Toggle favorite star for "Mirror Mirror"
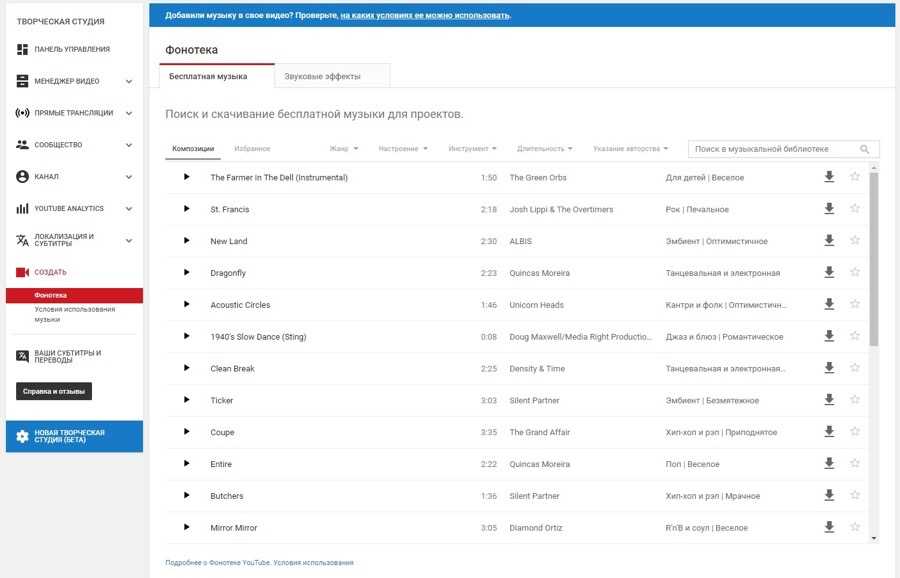 (855, 528)
